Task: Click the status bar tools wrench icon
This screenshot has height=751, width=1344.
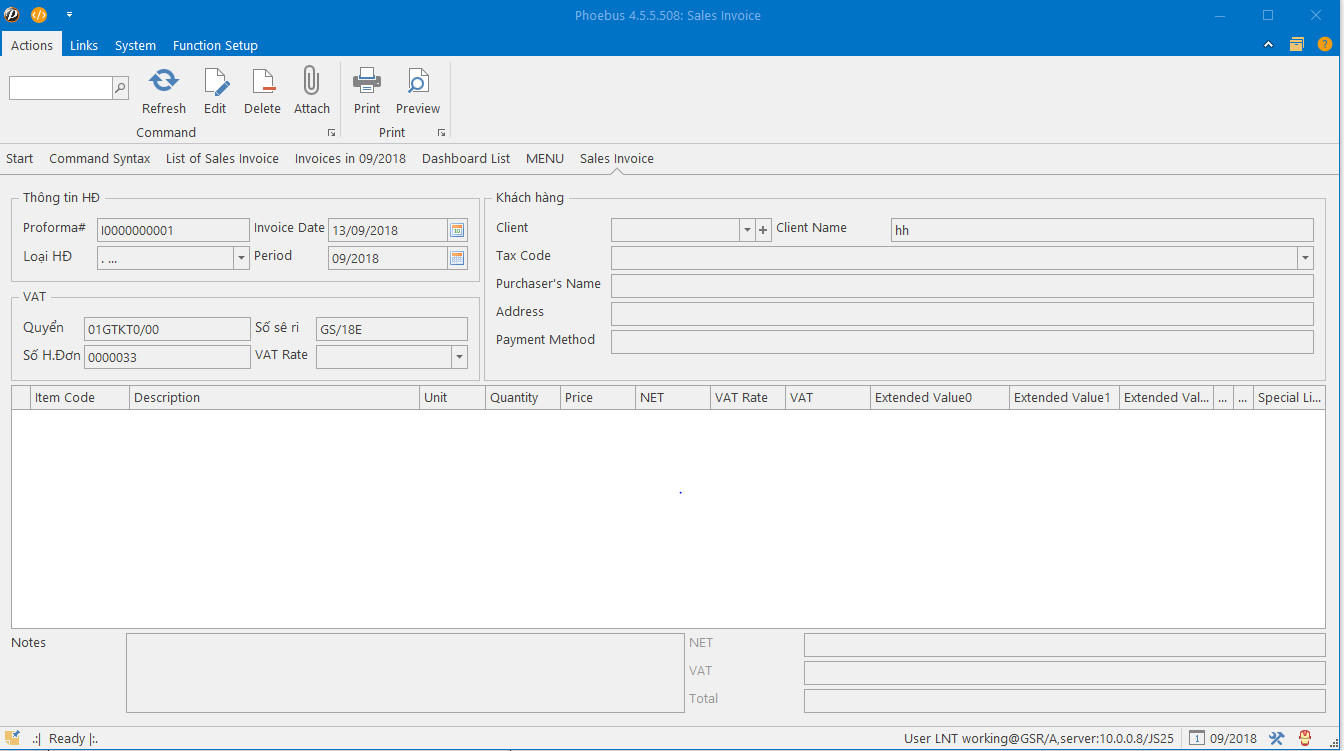Action: point(1276,739)
